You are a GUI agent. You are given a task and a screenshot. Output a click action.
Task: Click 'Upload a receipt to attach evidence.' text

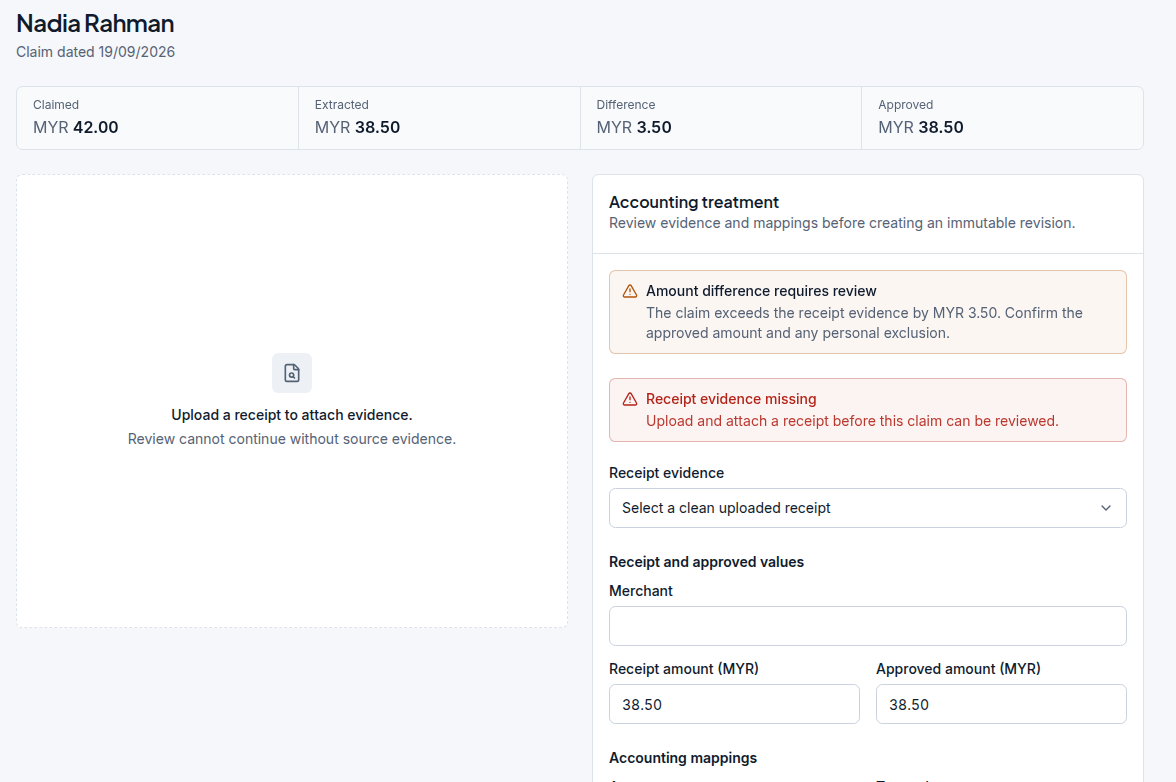[x=292, y=415]
